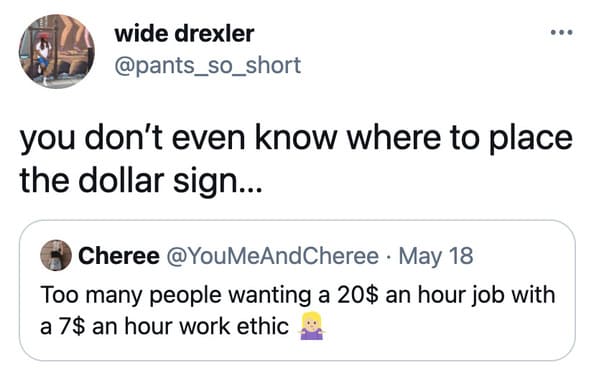Viewport: 599px width, 373px height.
Task: Click the May 18 timestamp
Action: pyautogui.click(x=436, y=256)
